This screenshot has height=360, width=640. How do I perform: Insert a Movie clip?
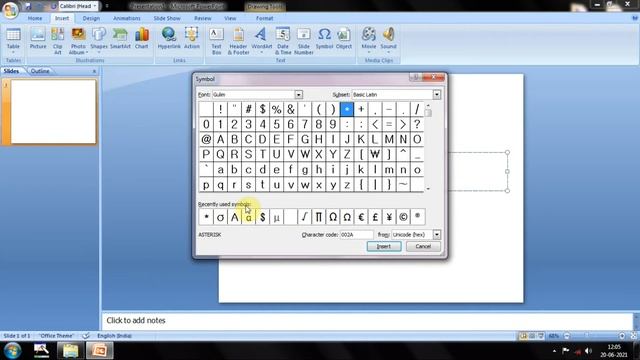coord(369,40)
